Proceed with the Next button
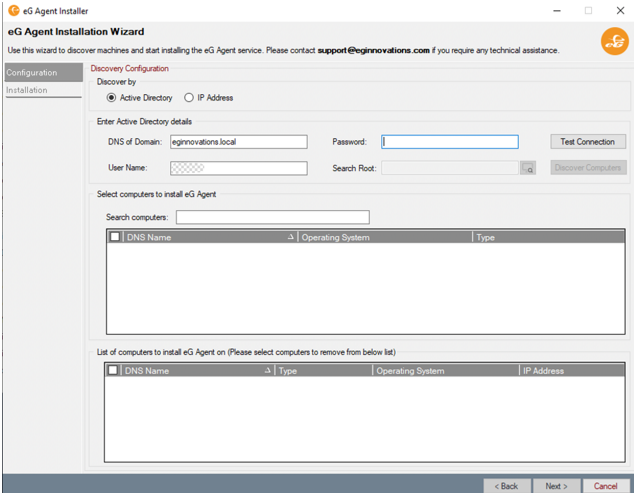 click(x=557, y=486)
